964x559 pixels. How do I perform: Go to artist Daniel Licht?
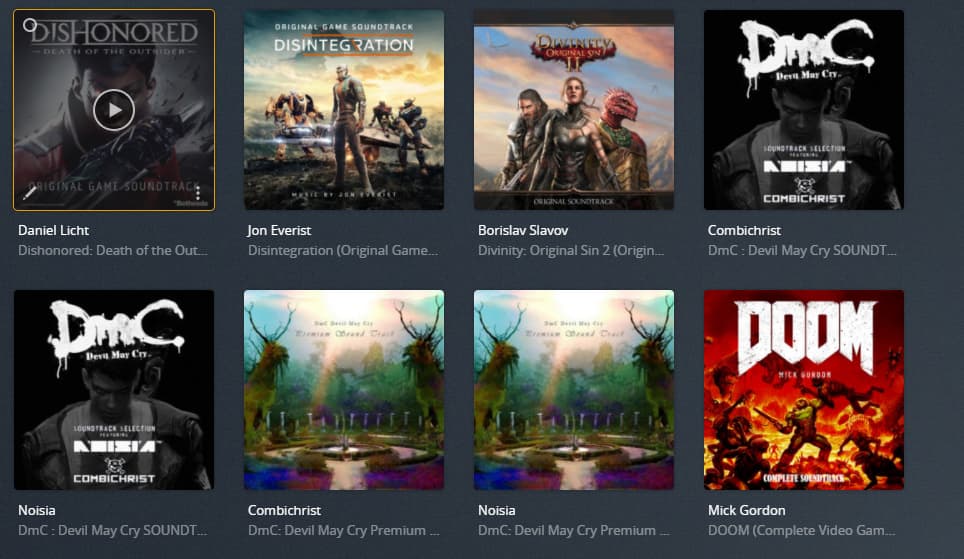pyautogui.click(x=53, y=231)
